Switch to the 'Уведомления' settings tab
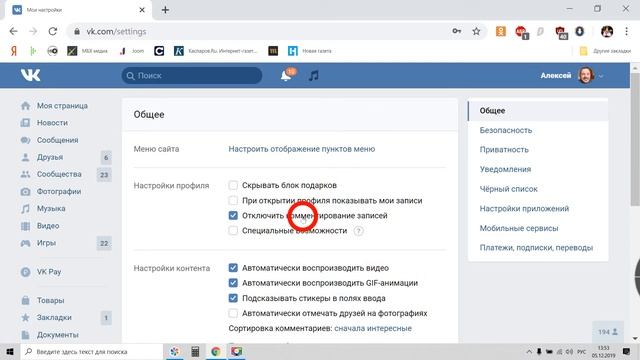The image size is (640, 360). [x=505, y=169]
